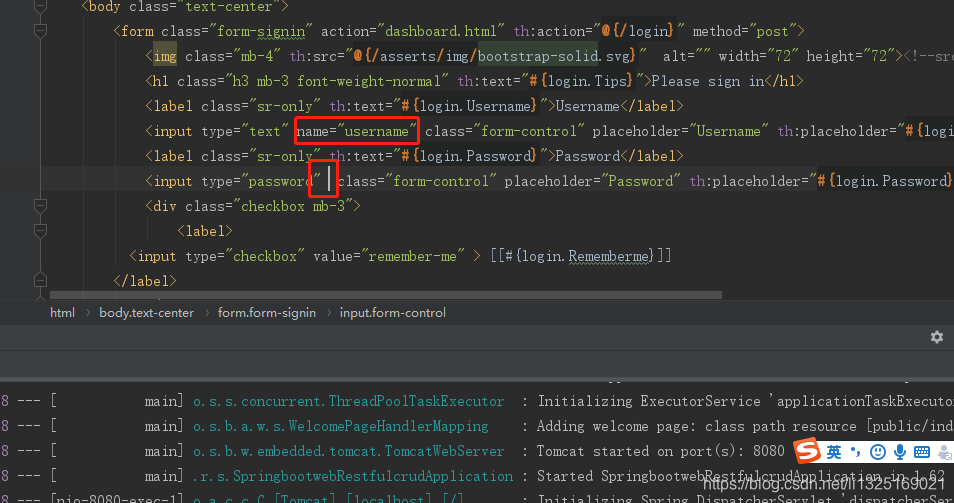
Task: Collapse the body tag fold marker
Action: (40, 7)
